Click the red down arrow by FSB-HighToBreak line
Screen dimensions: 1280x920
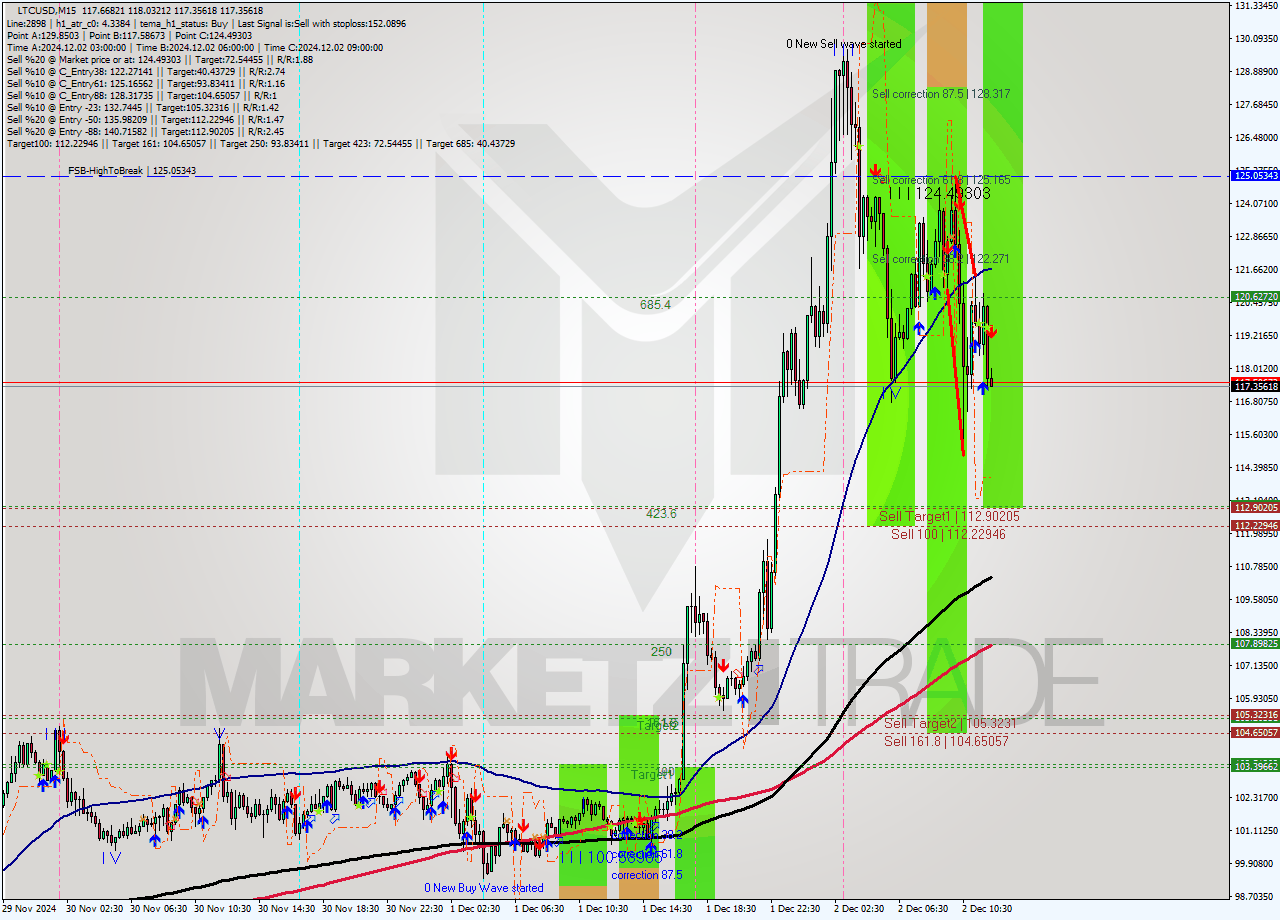pos(875,171)
